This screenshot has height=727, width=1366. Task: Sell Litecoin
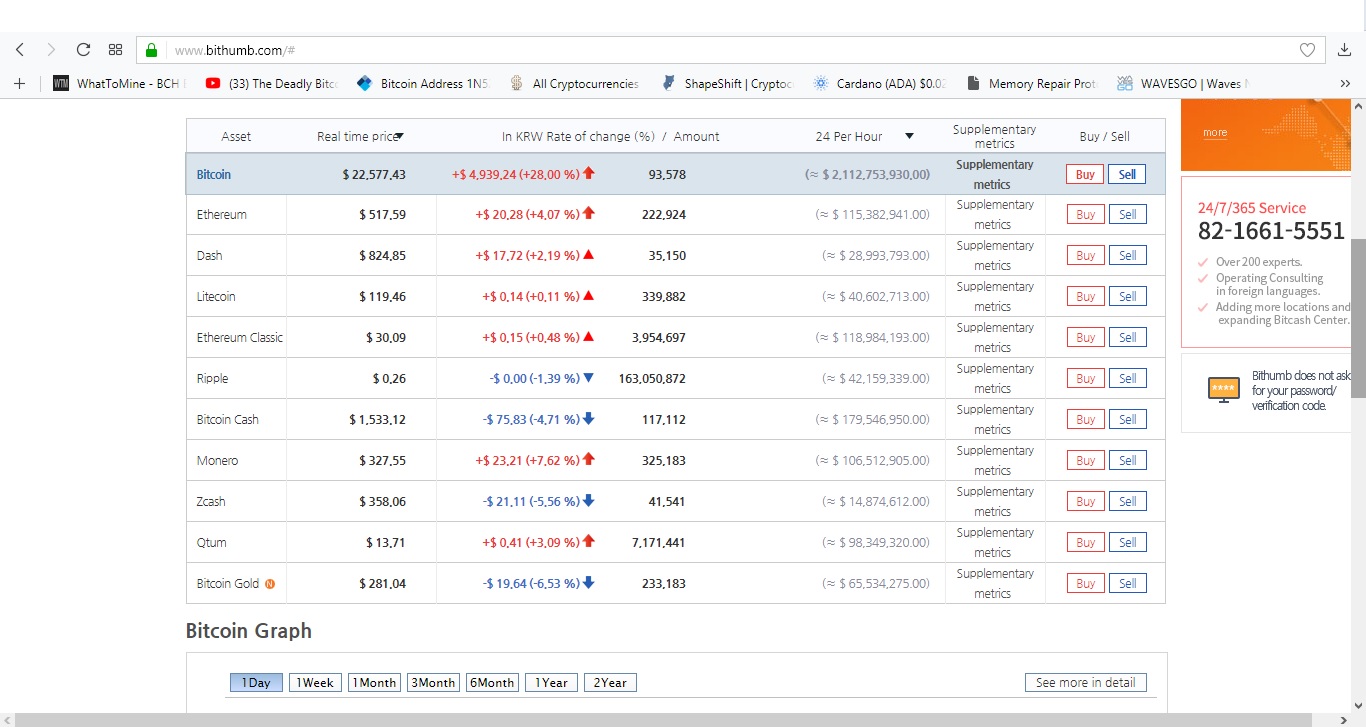(x=1127, y=296)
